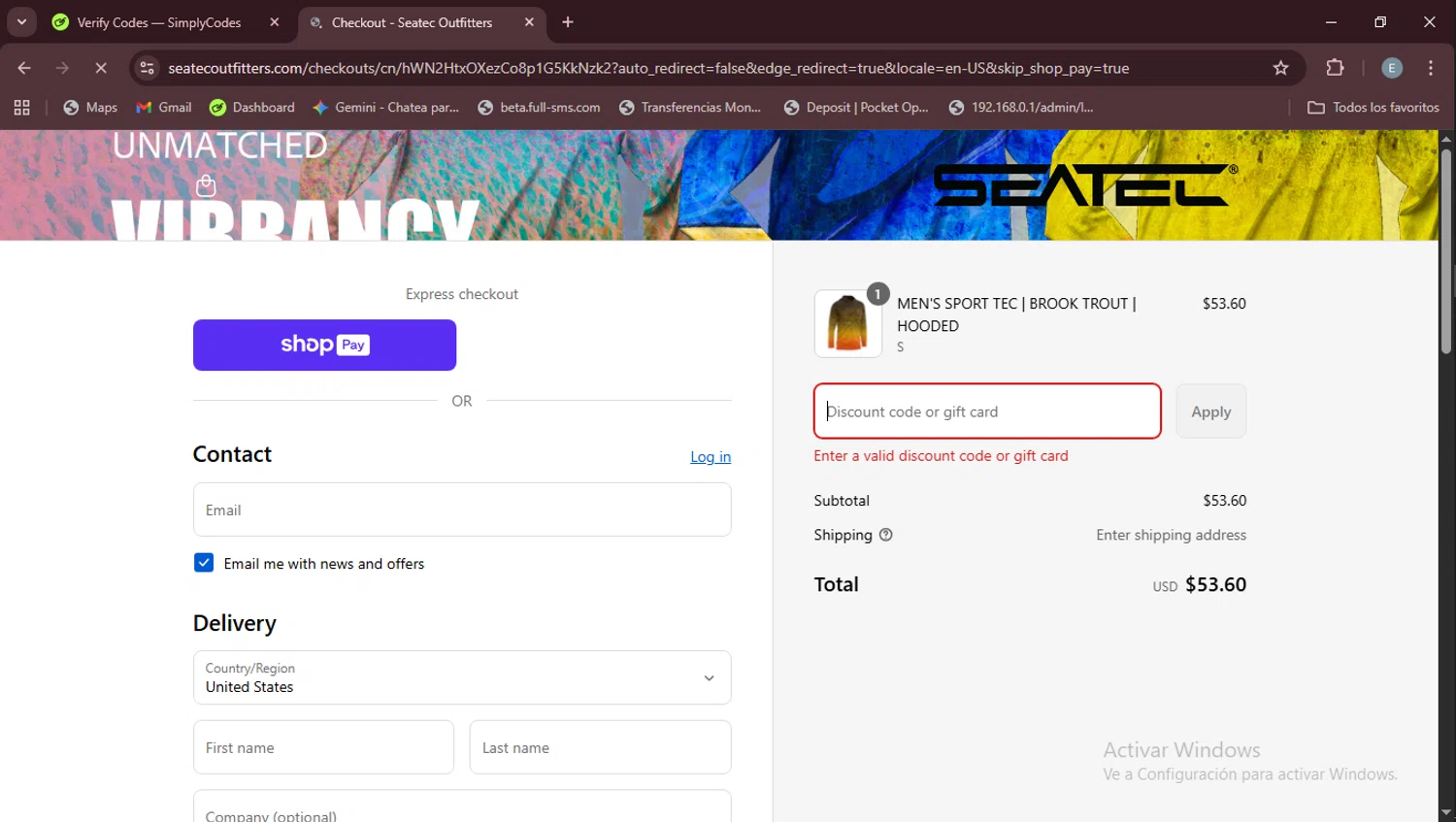Click the Enter a valid discount code error

941,456
